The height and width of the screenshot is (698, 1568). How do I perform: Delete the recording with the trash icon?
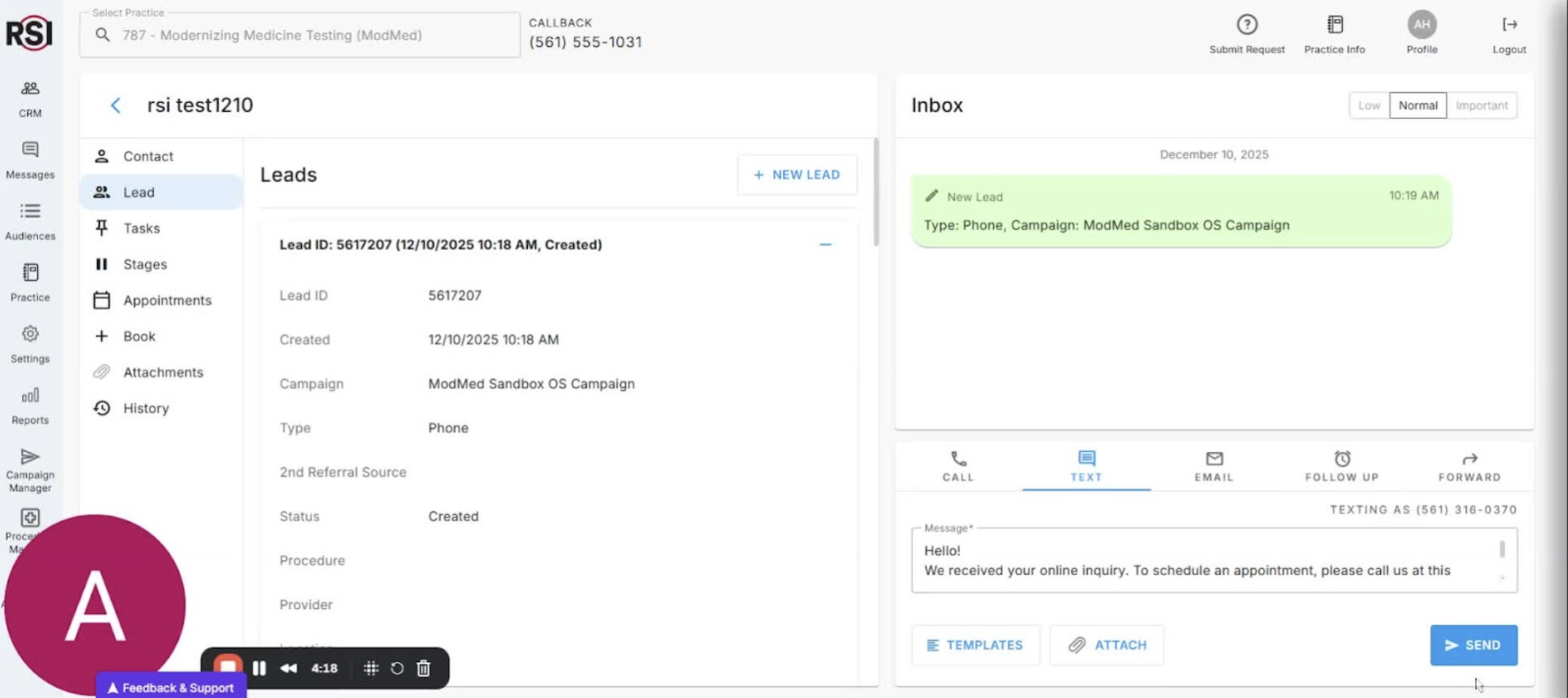tap(423, 669)
